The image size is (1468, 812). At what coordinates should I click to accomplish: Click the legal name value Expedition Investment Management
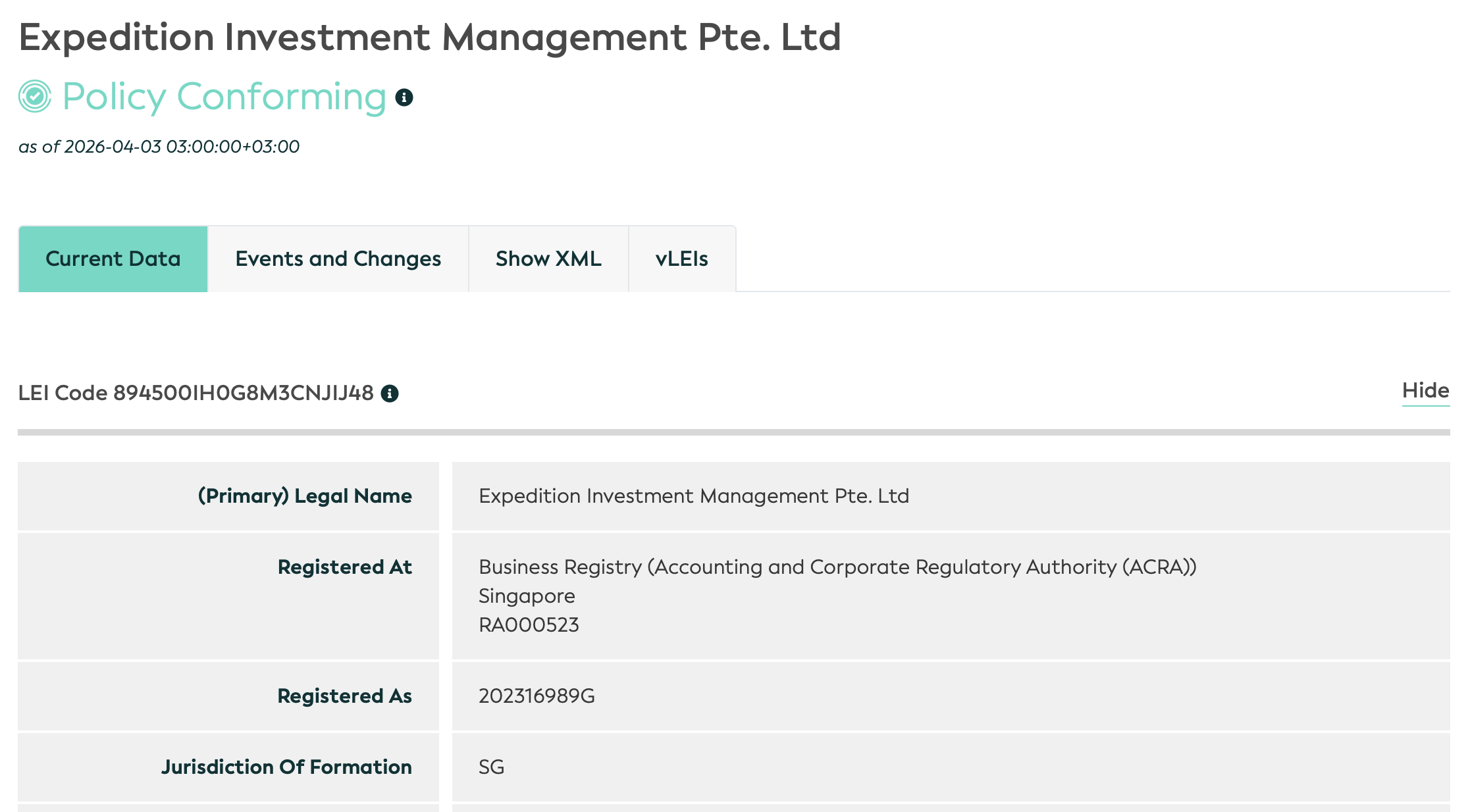pos(694,495)
